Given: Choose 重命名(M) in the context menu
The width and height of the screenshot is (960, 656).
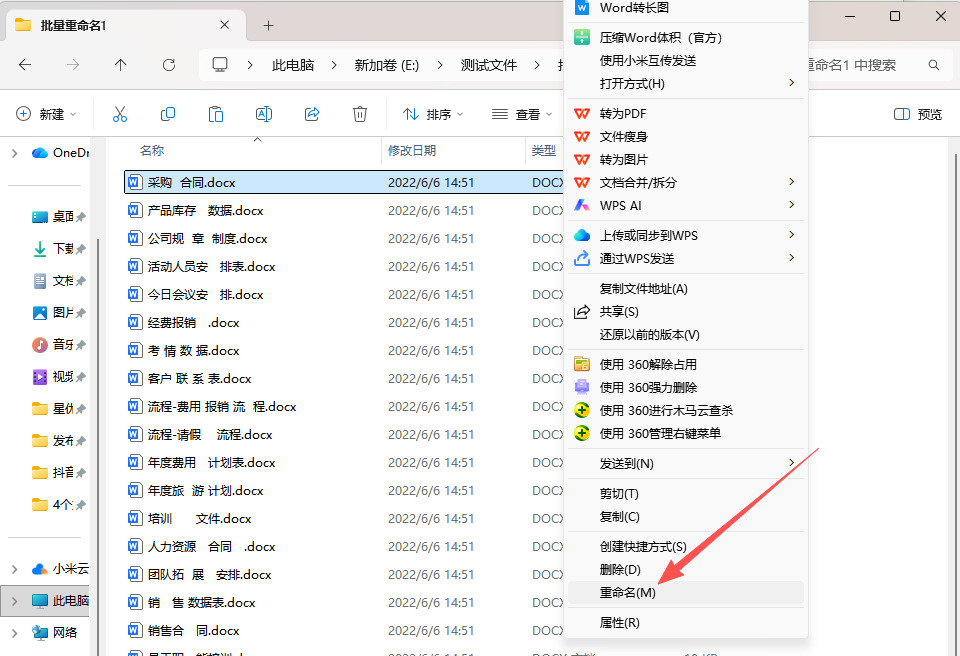Looking at the screenshot, I should 686,593.
